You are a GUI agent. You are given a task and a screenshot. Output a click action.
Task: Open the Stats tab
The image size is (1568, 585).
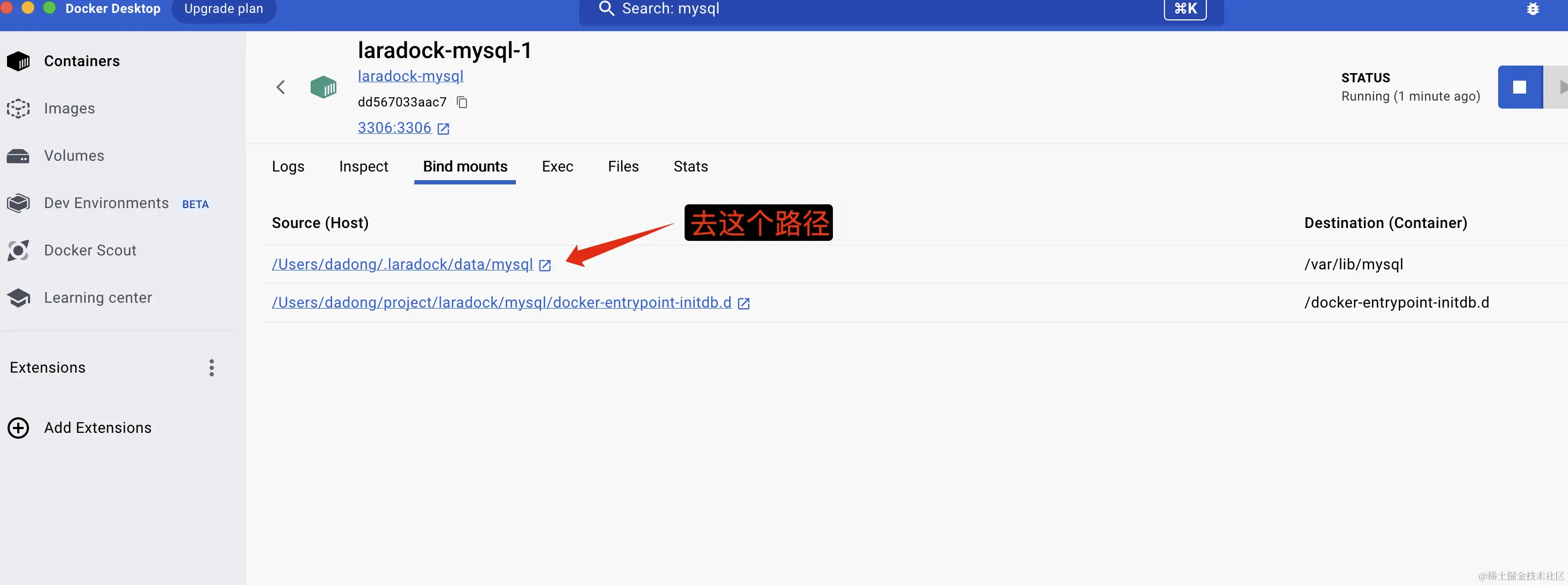[x=691, y=166]
